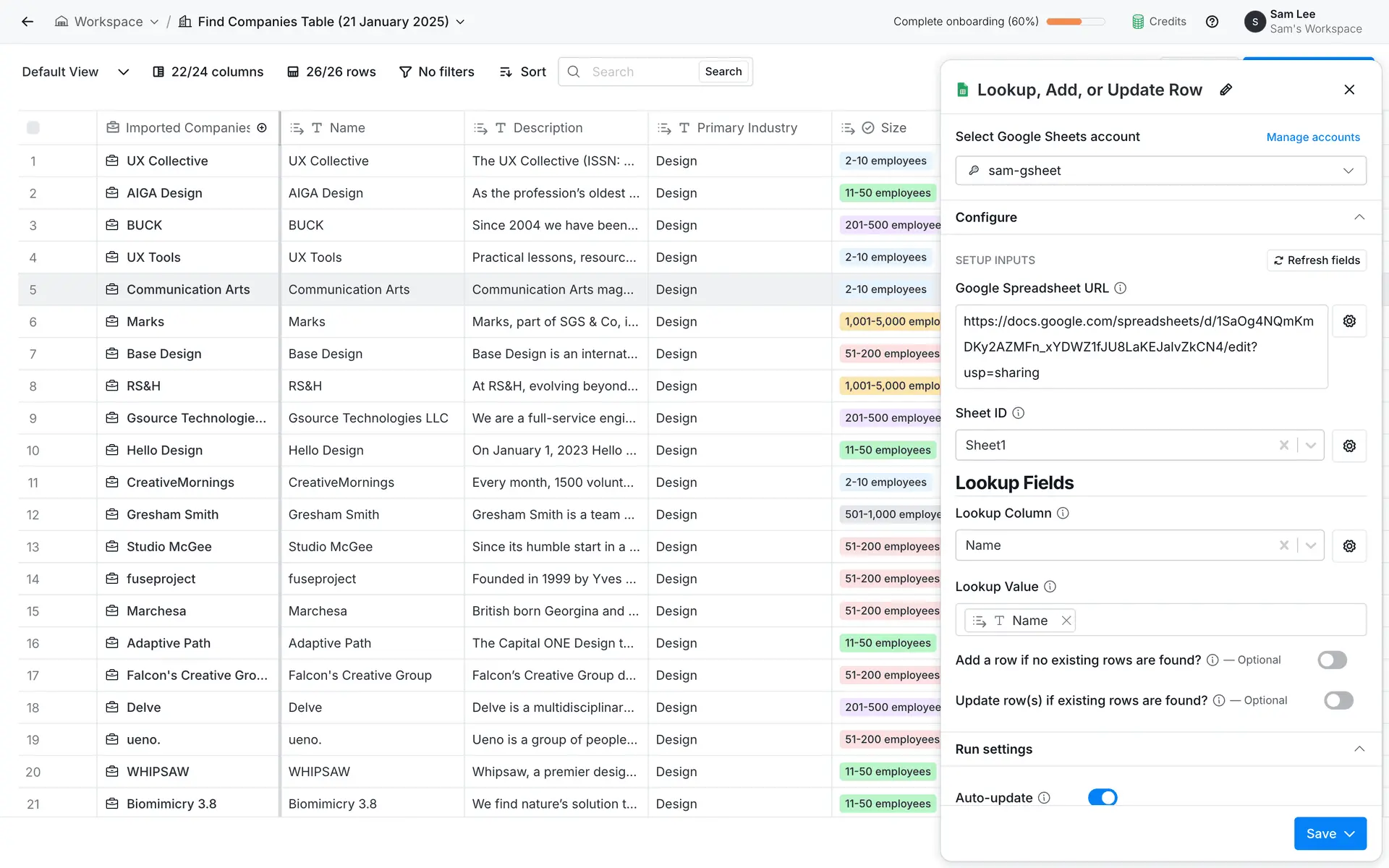Click the pencil icon to rename the action
This screenshot has width=1389, height=868.
[1226, 90]
